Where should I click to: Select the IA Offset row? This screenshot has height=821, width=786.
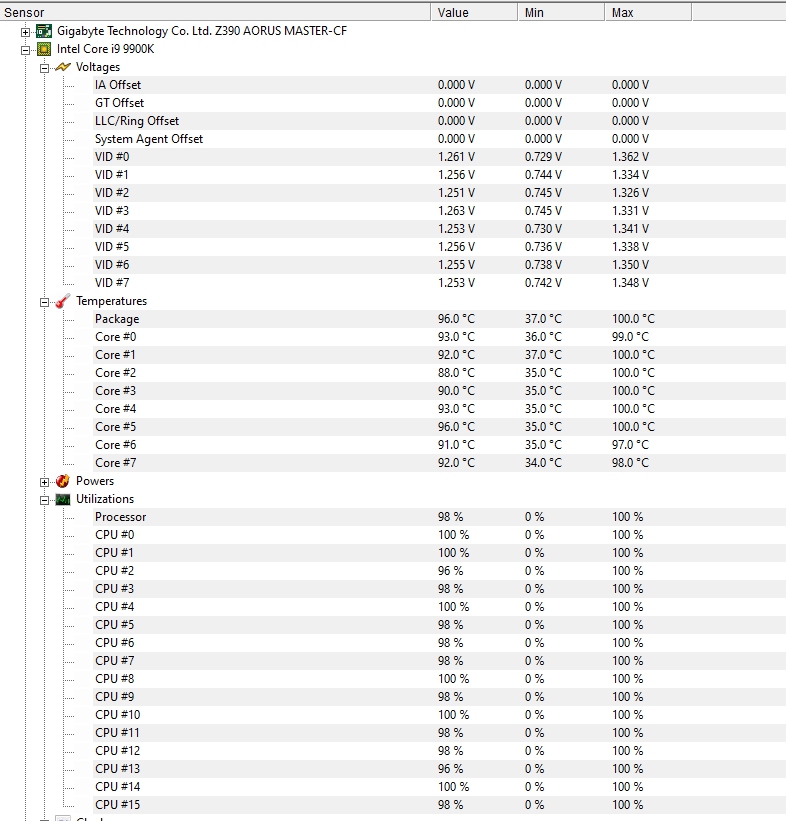pyautogui.click(x=439, y=85)
